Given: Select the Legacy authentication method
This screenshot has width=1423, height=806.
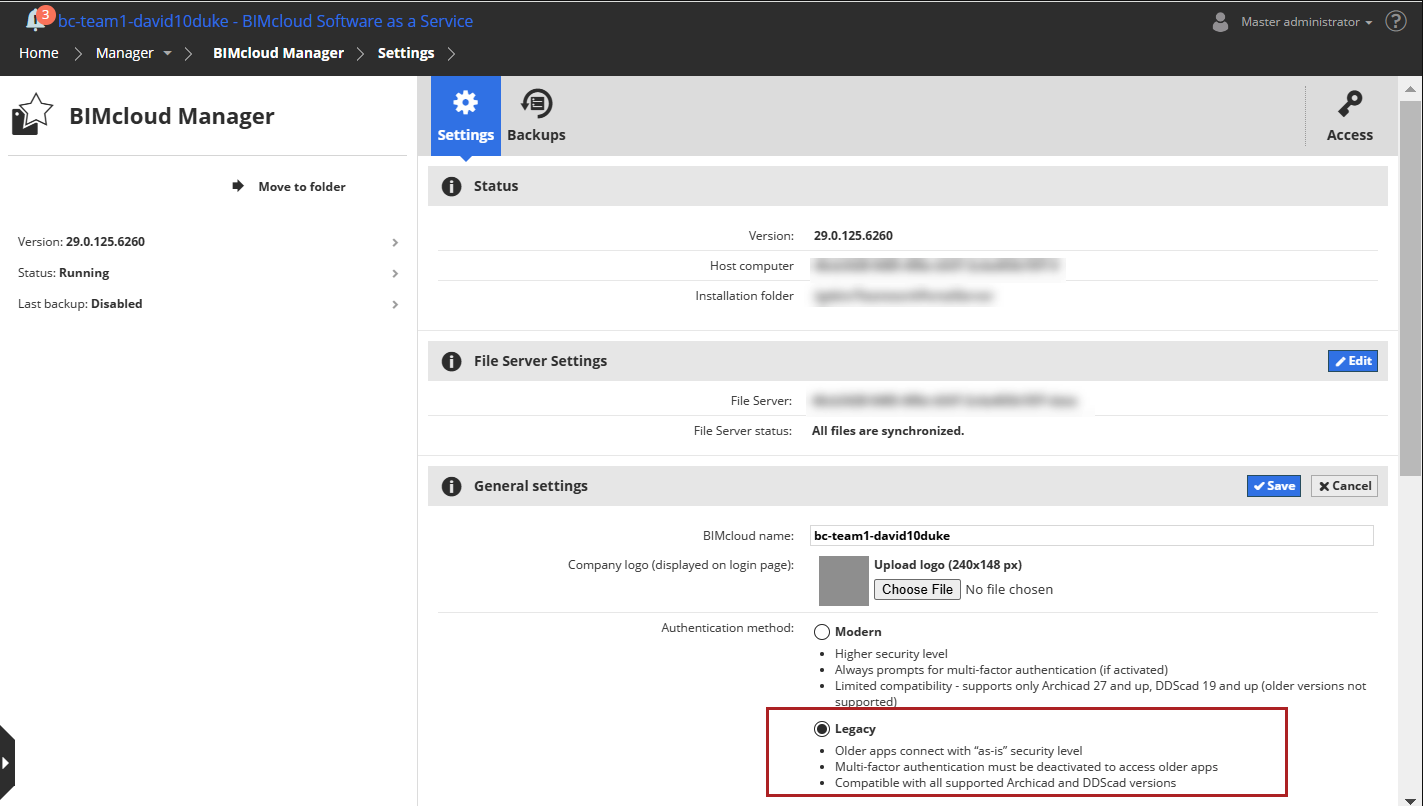Looking at the screenshot, I should click(822, 729).
